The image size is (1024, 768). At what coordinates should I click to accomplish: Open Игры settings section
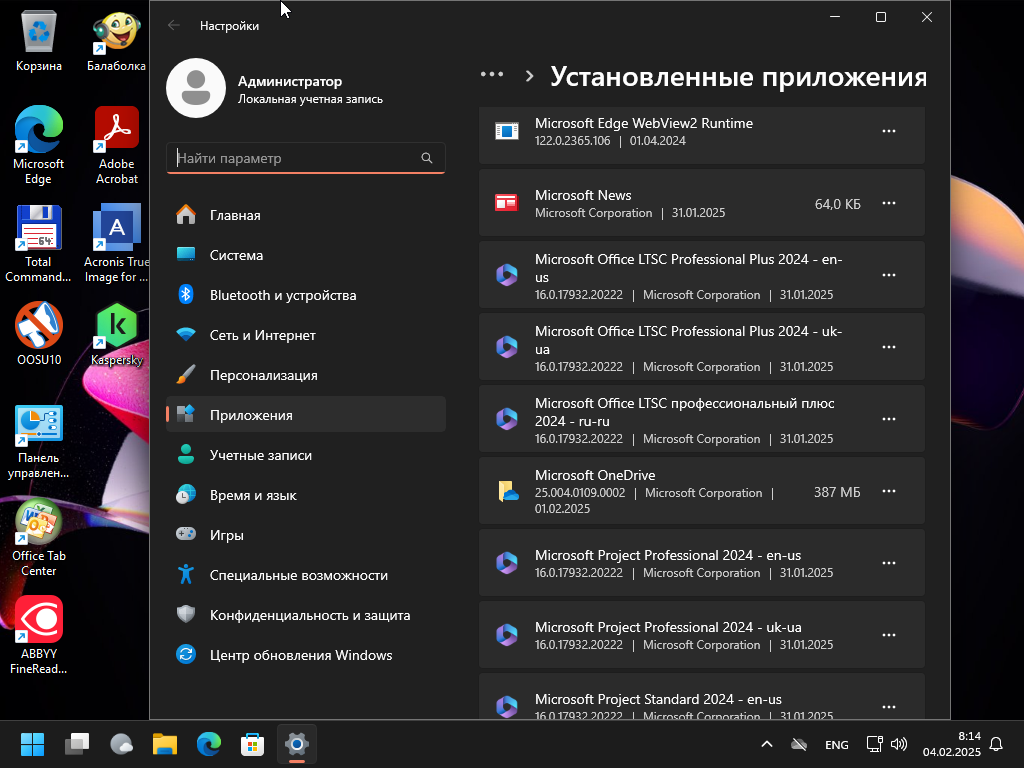pos(306,535)
